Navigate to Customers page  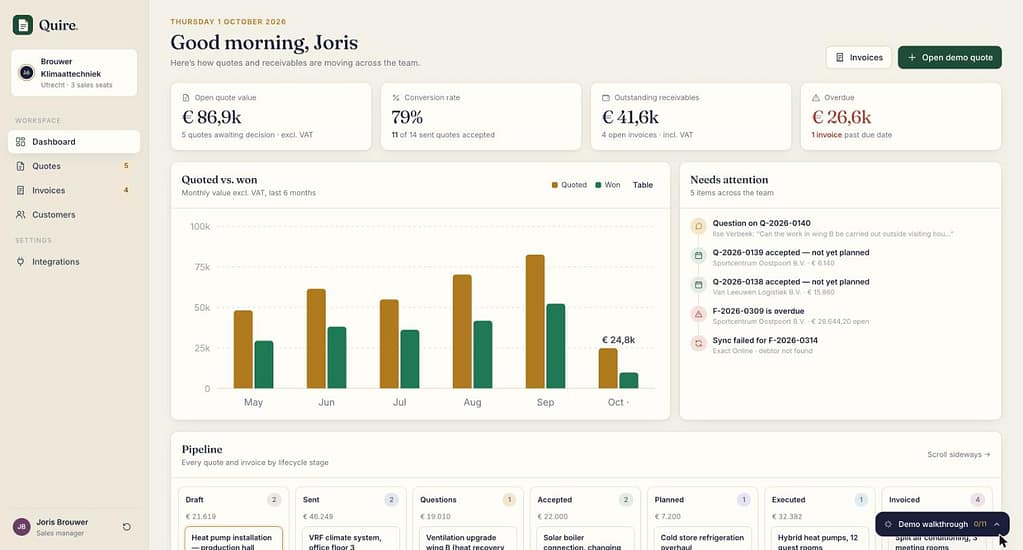point(74,215)
